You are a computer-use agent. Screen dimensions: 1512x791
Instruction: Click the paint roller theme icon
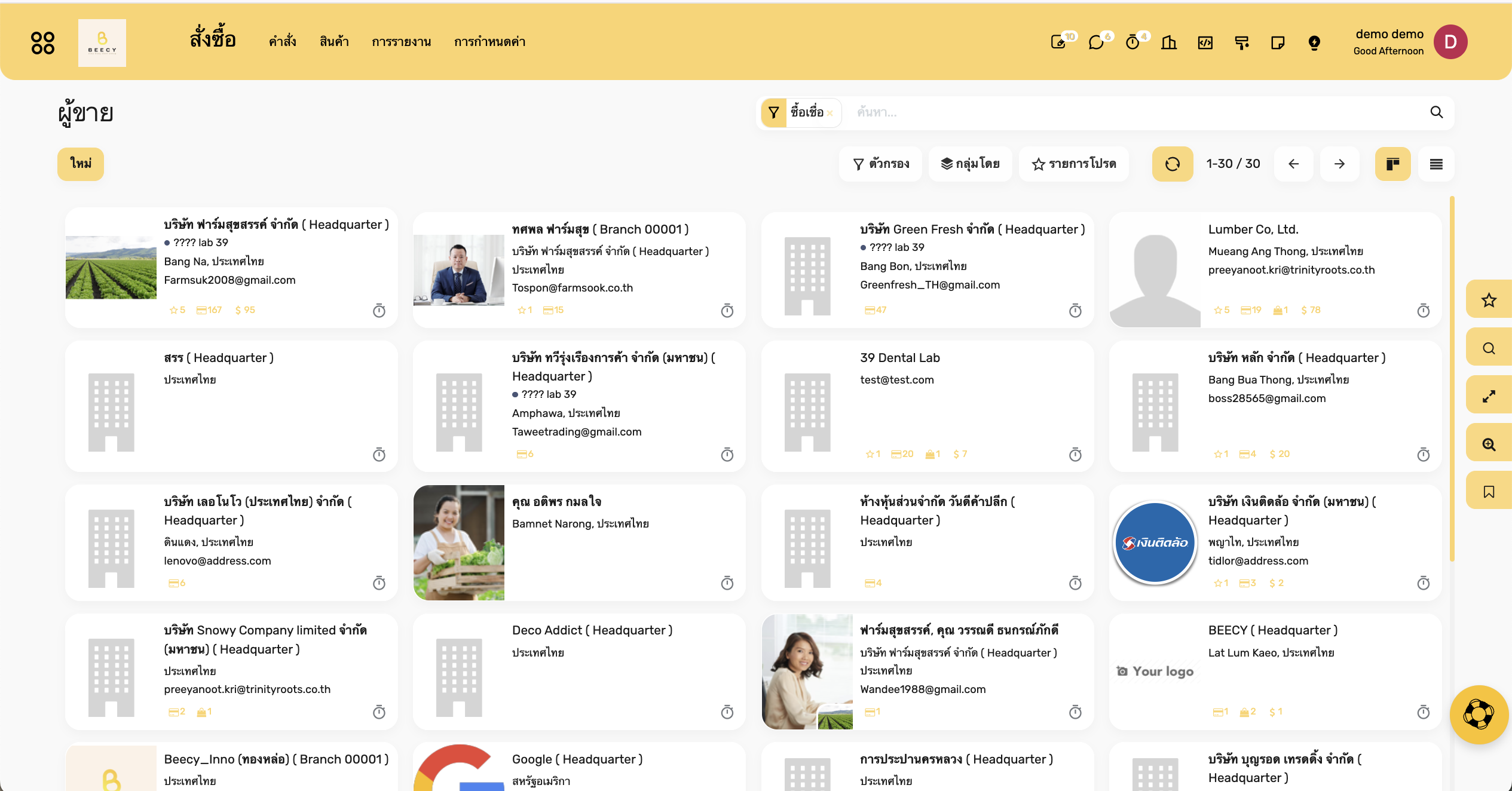(x=1242, y=42)
